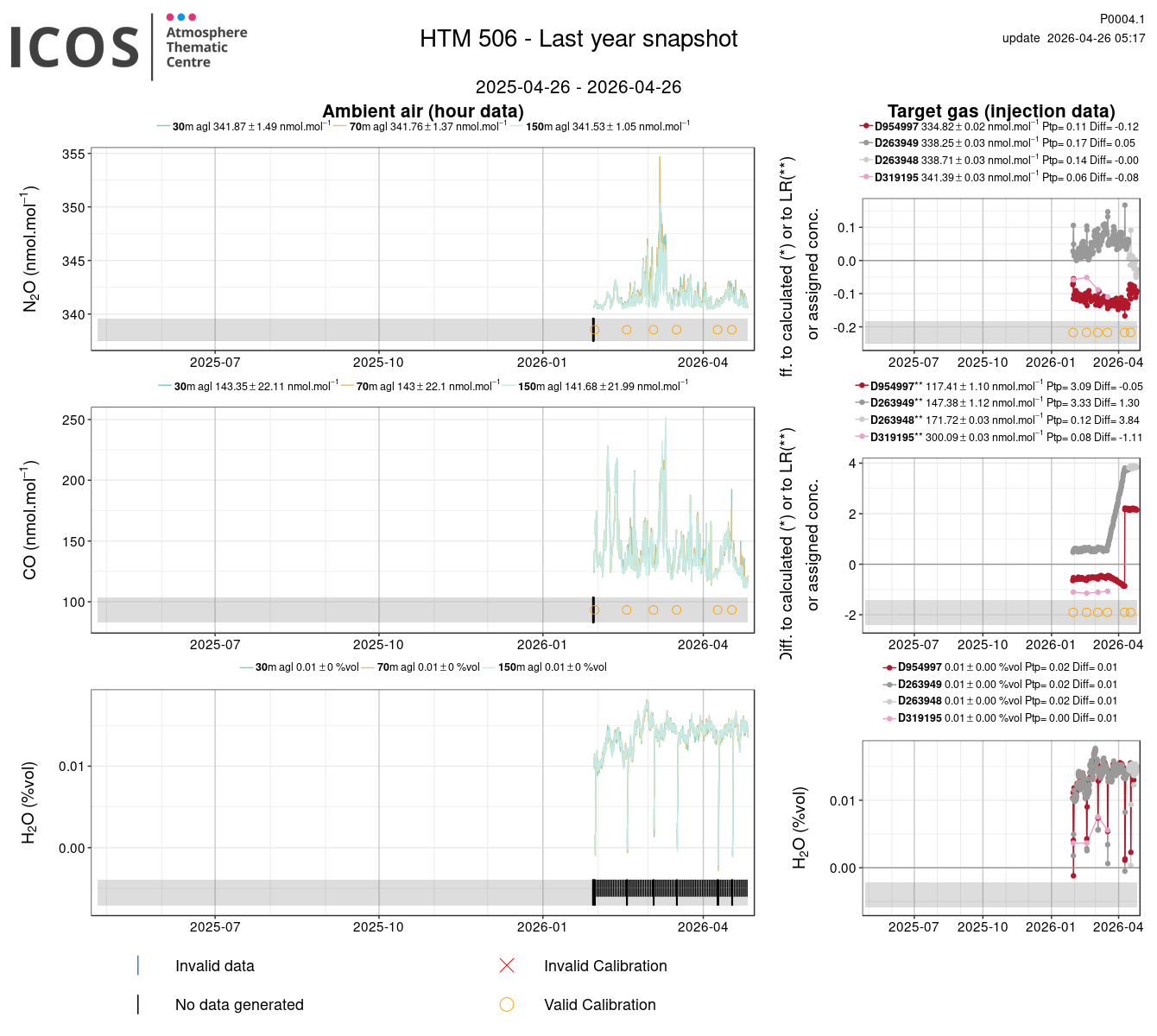This screenshot has width=1157, height=1036.
Task: Click the Invalid data blue line legend icon
Action: point(138,965)
